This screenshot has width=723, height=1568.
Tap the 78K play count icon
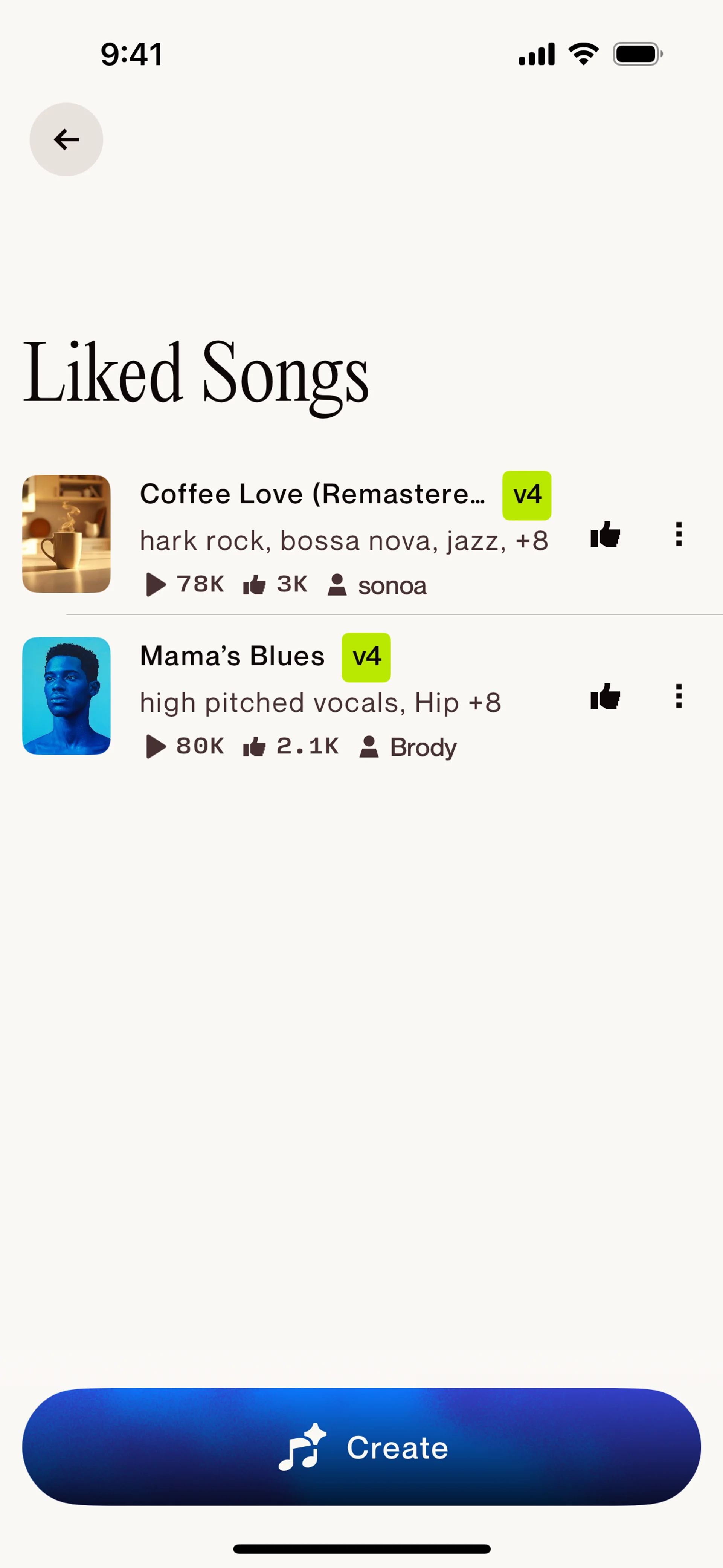(156, 584)
